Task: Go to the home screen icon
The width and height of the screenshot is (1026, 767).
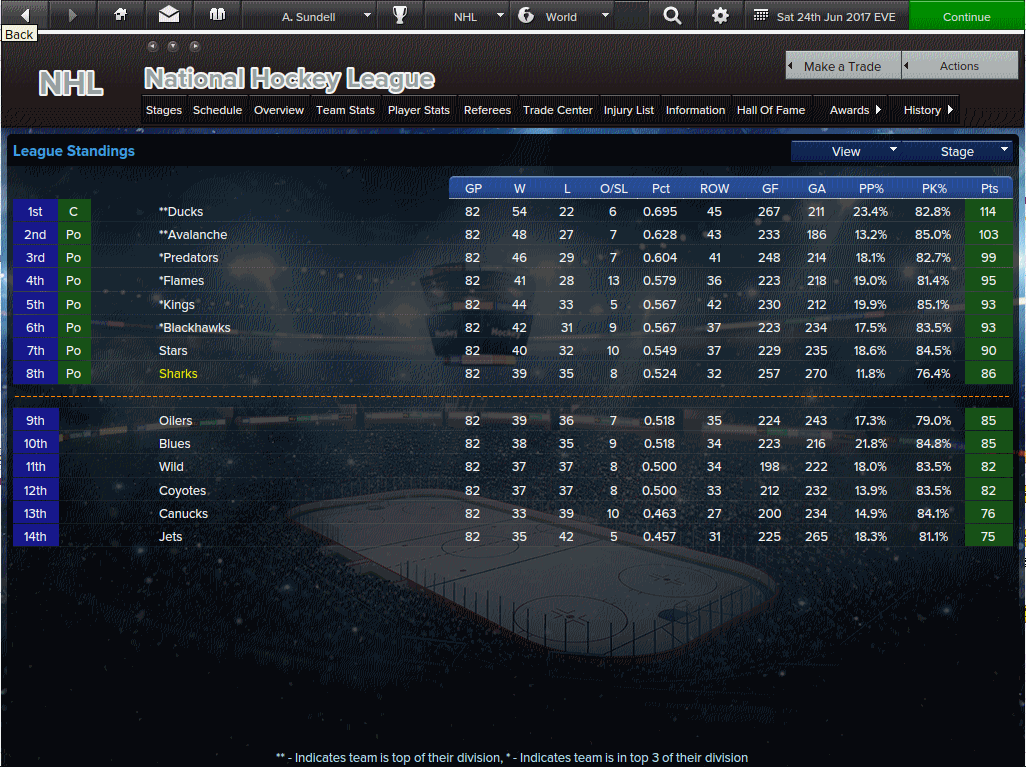Action: 120,14
